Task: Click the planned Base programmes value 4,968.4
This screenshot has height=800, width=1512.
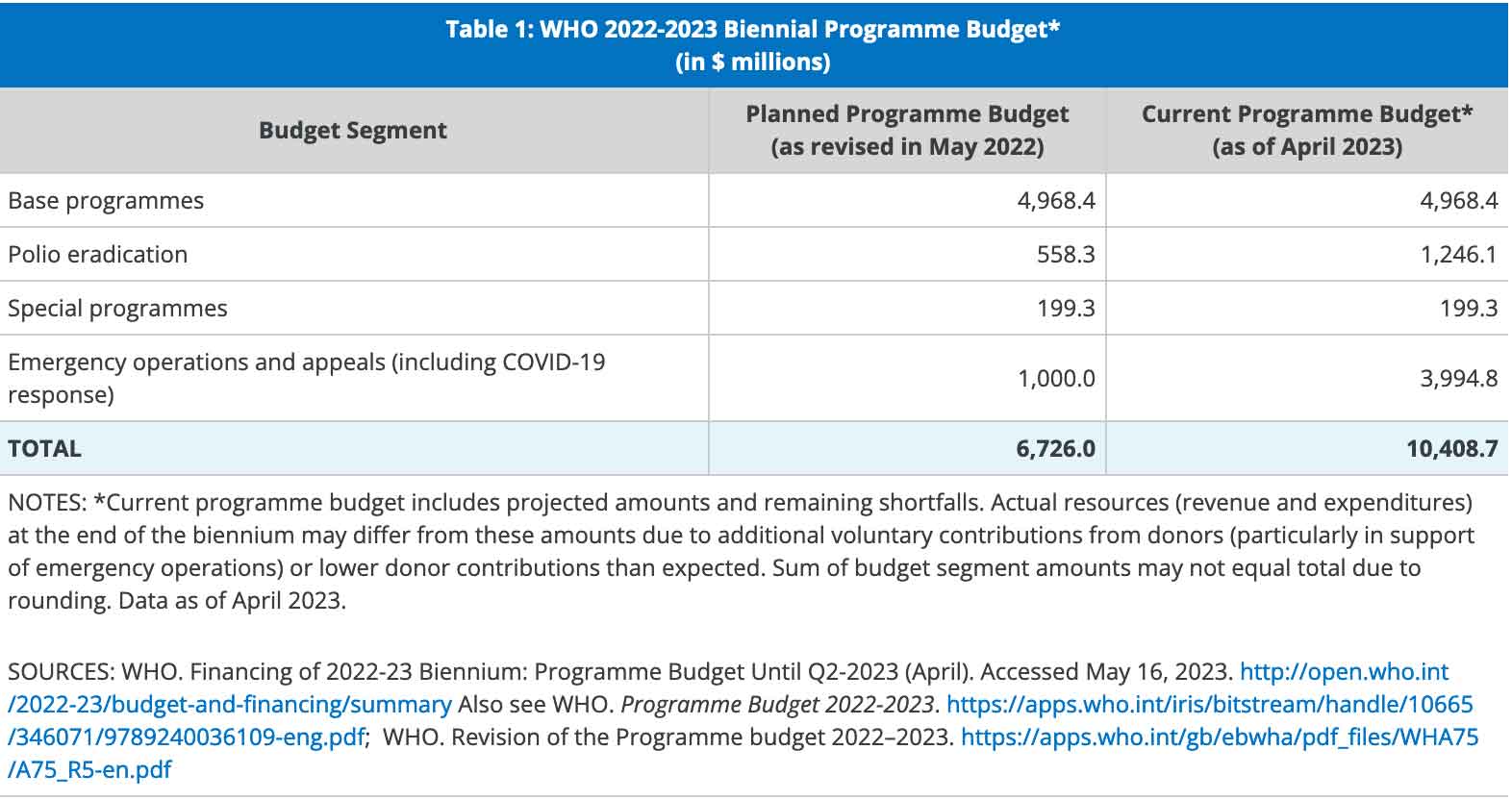Action: click(x=1056, y=201)
